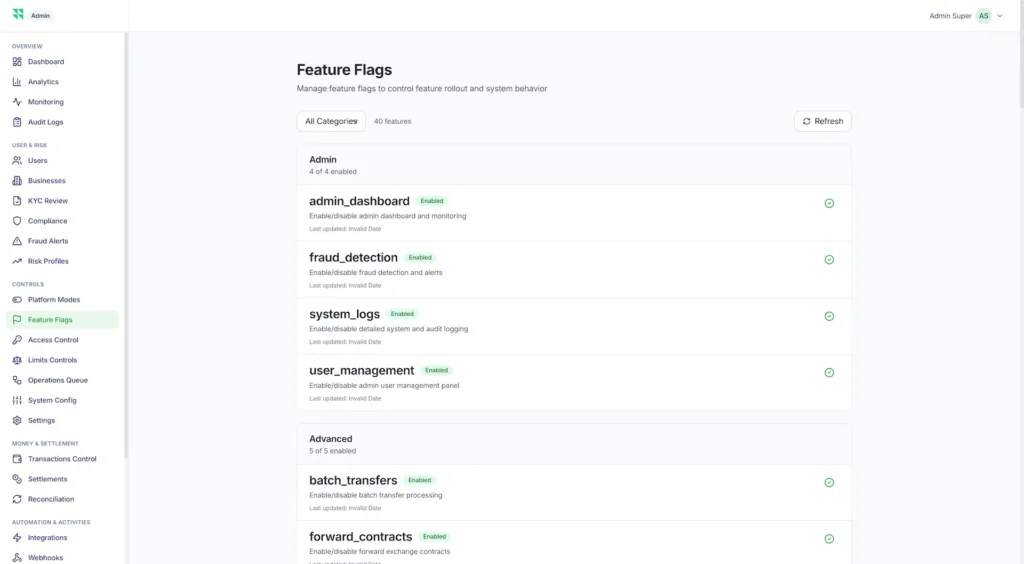Click the Settlements coins icon
This screenshot has height=564, width=1024.
pos(17,479)
